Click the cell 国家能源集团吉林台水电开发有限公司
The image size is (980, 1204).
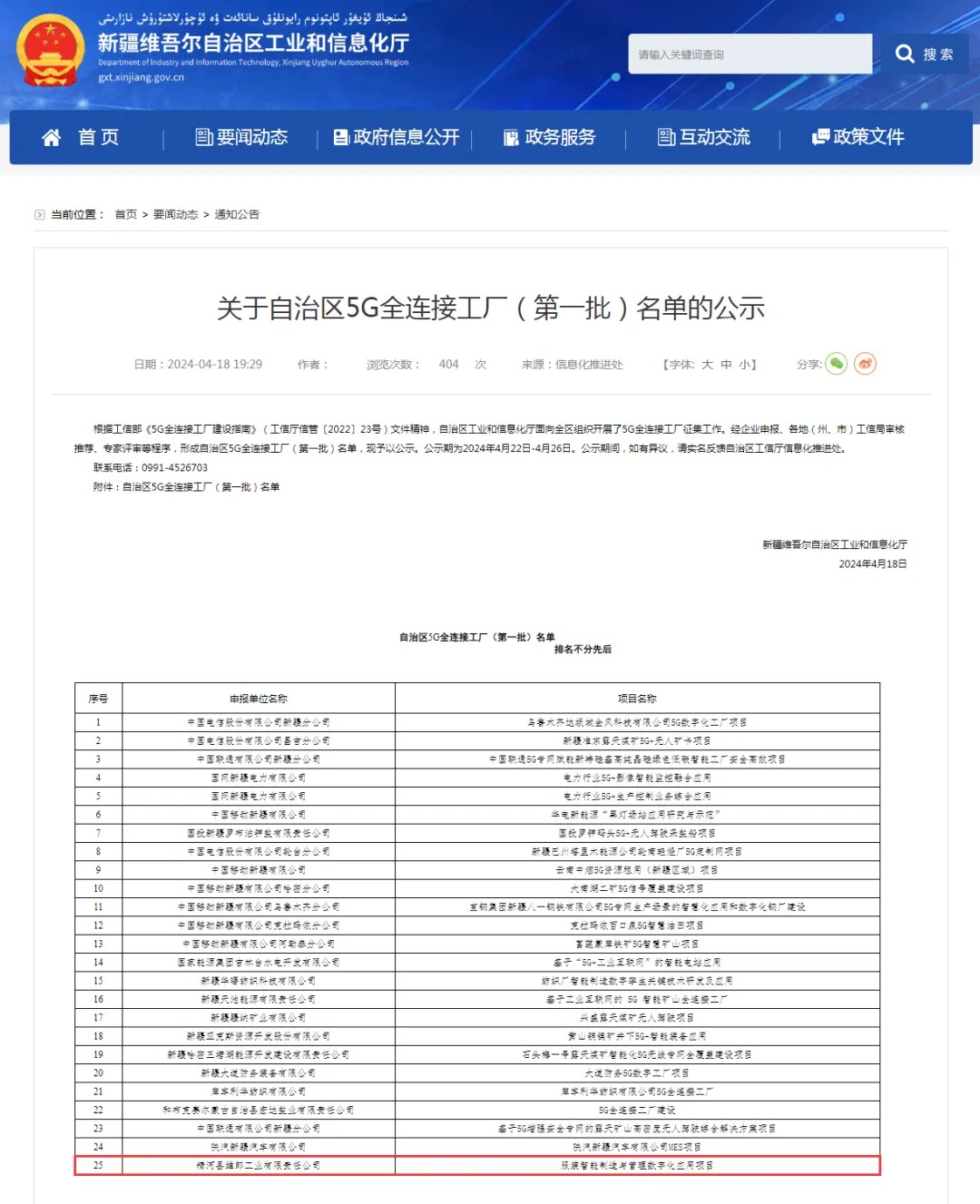[x=259, y=963]
